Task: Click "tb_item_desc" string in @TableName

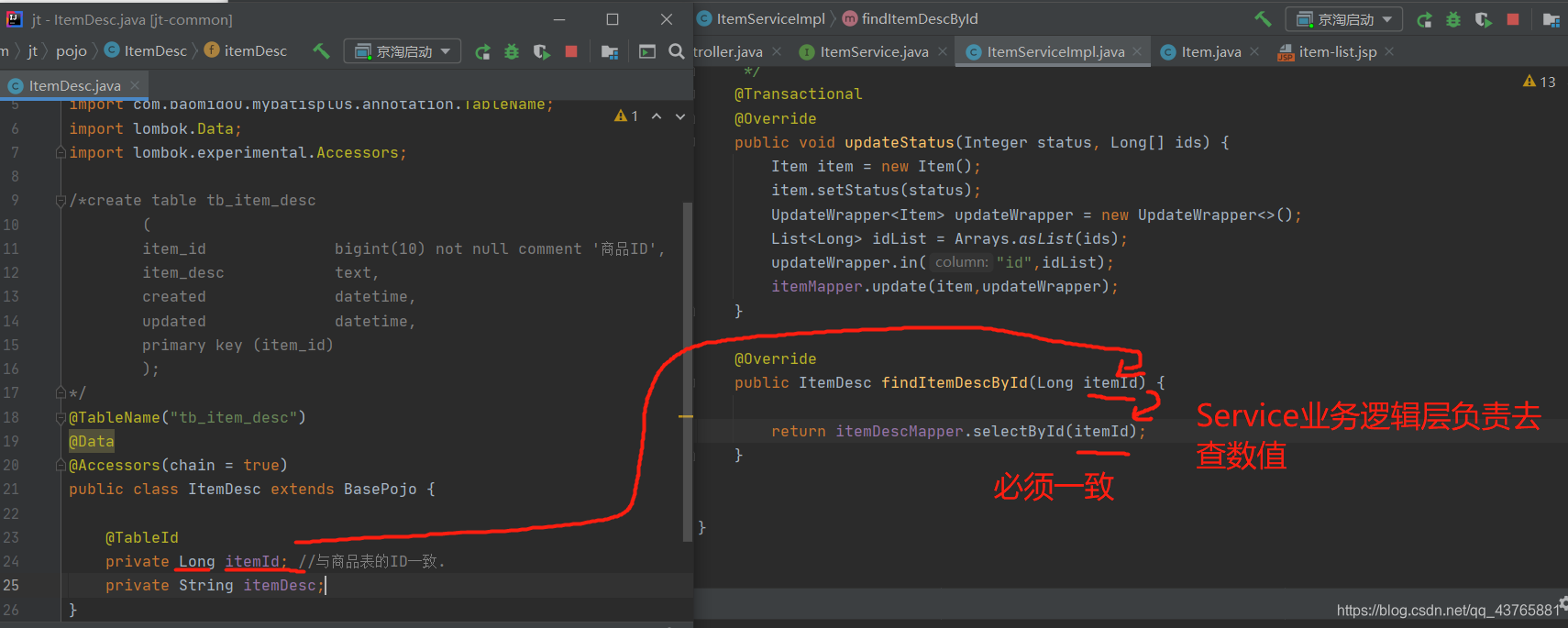Action: point(234,417)
